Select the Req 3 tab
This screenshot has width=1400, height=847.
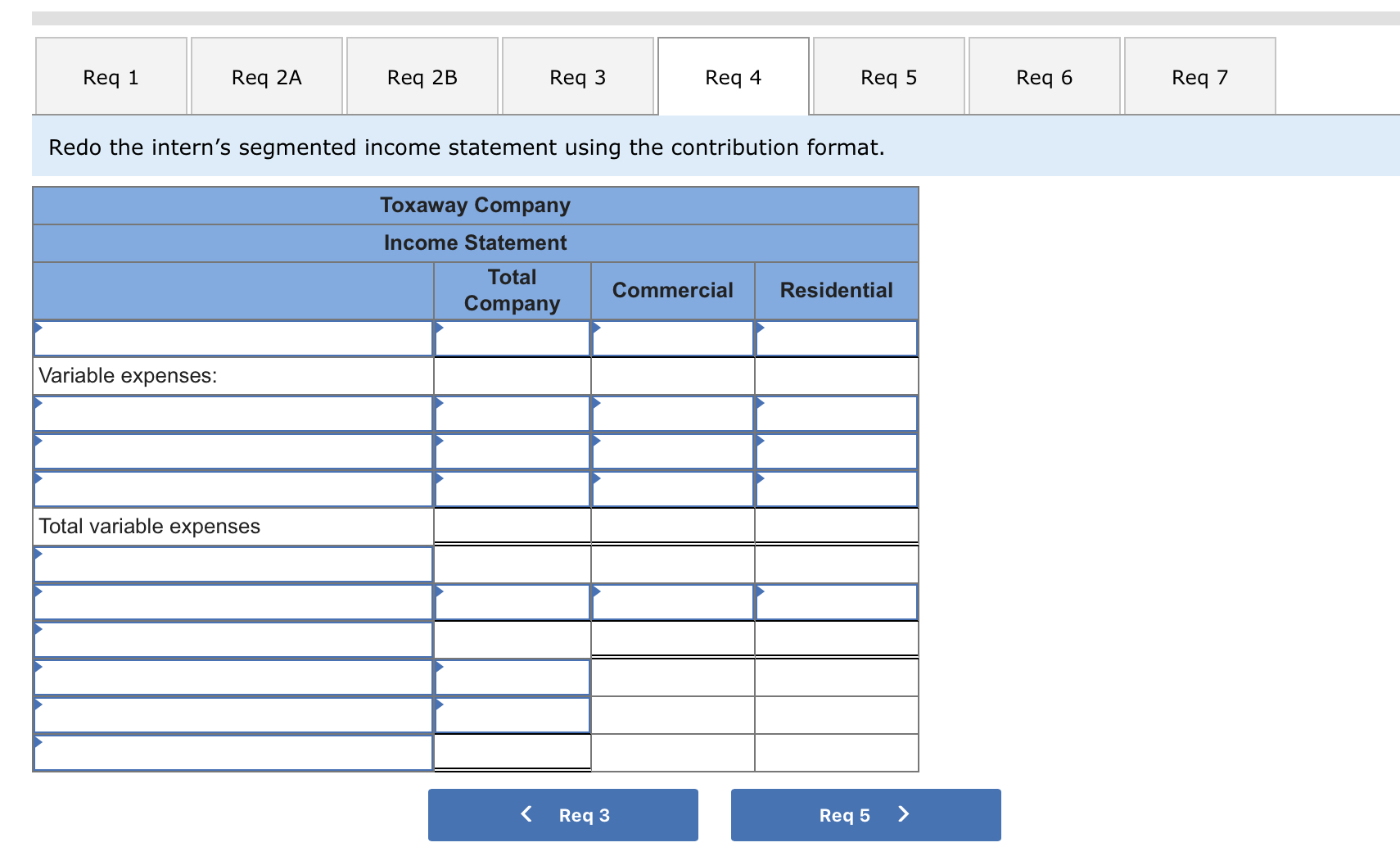coord(577,75)
